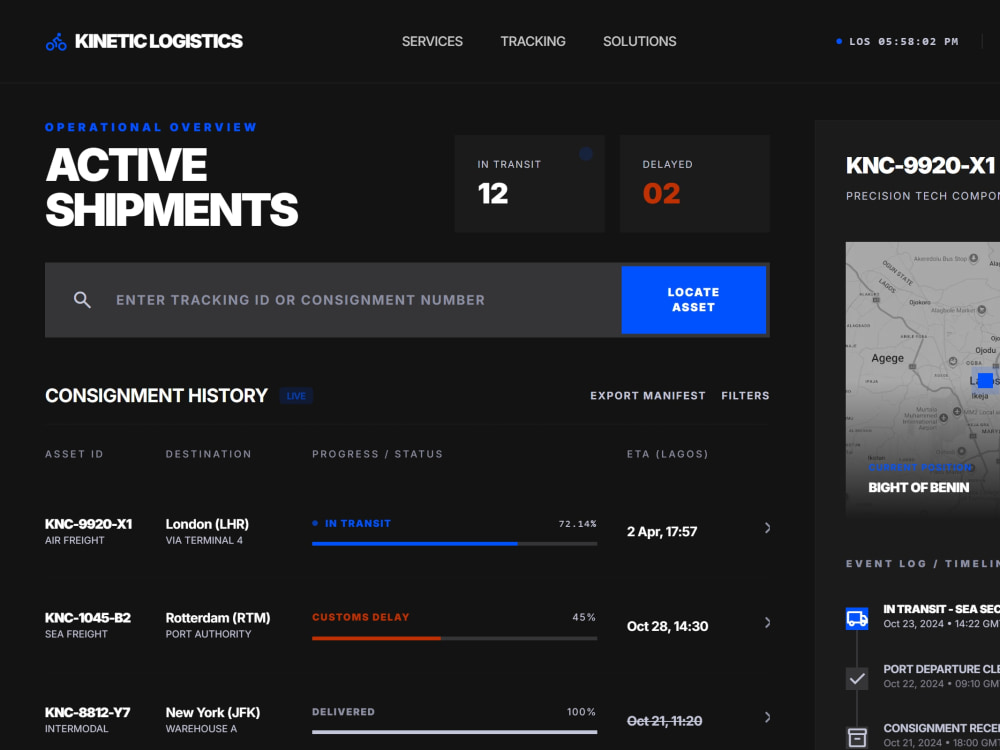Click the truck icon in event log
This screenshot has width=1000, height=750.
pos(857,618)
